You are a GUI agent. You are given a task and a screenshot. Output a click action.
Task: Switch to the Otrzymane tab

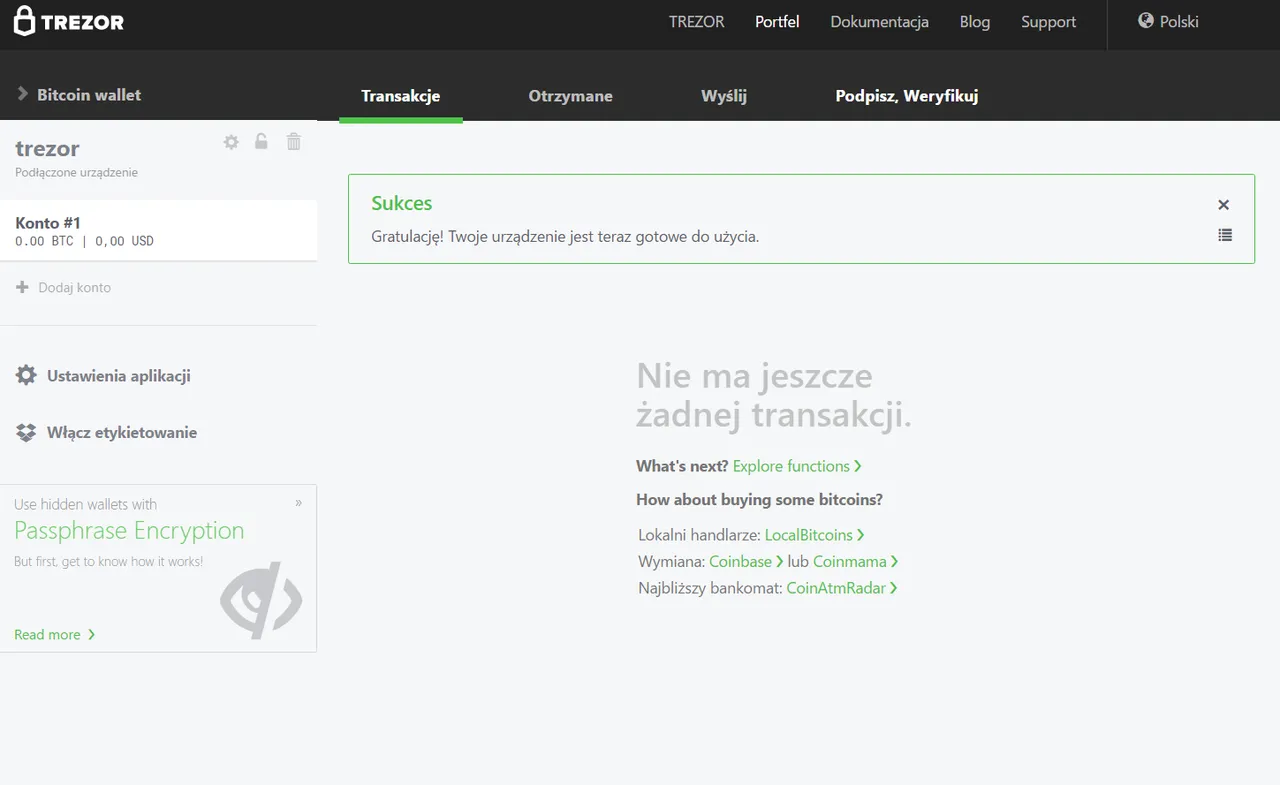pos(570,96)
